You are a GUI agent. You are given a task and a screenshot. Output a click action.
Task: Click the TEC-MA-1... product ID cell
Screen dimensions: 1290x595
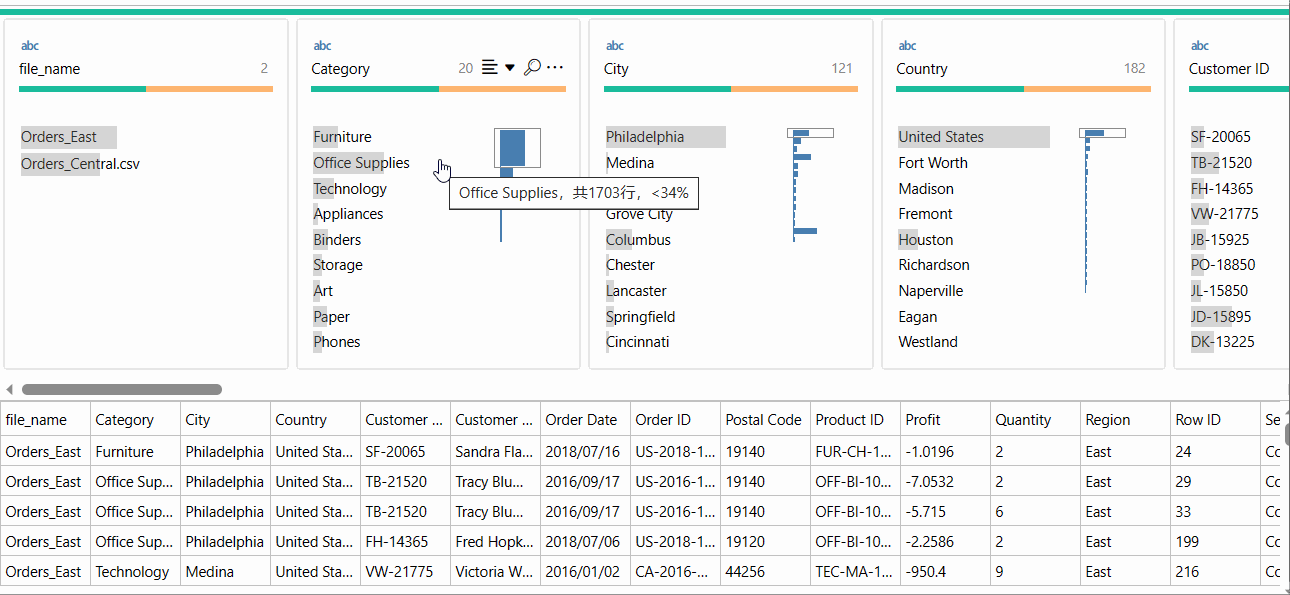856,572
